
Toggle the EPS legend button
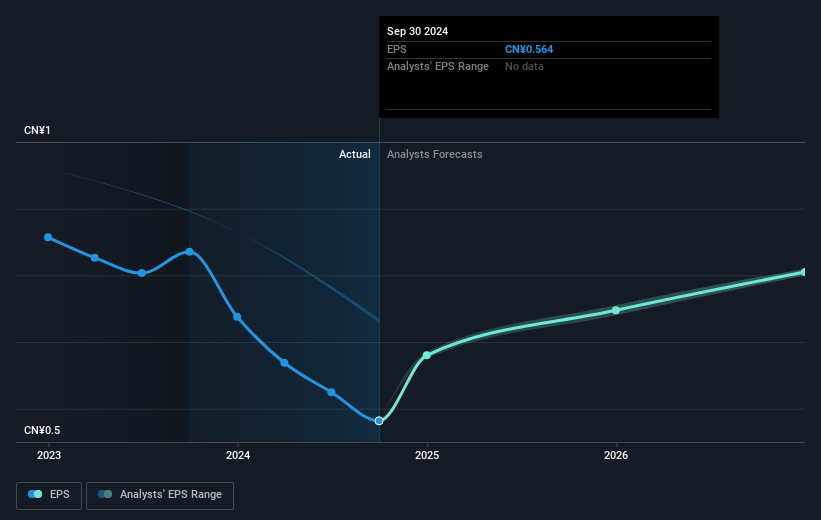49,495
